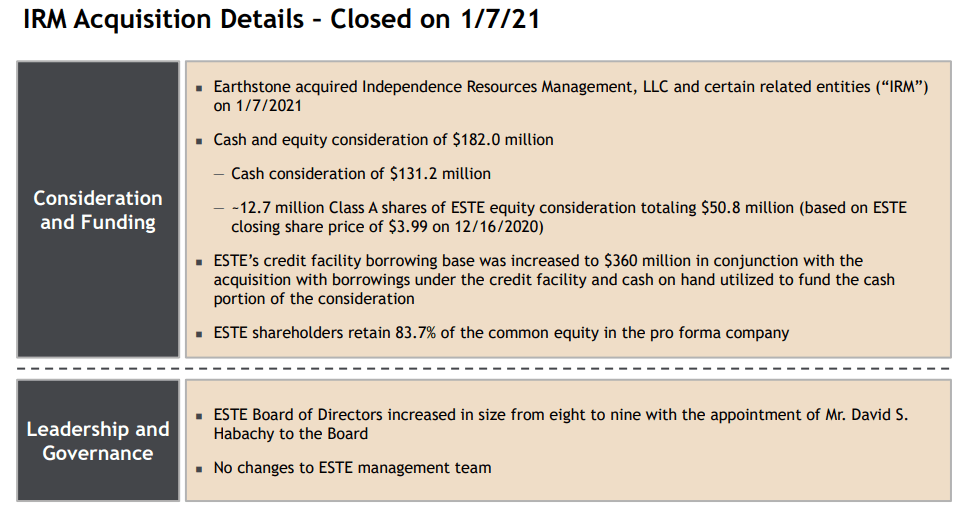
Task: Click the slide title 'IRM Acquisition Details'
Action: (164, 19)
